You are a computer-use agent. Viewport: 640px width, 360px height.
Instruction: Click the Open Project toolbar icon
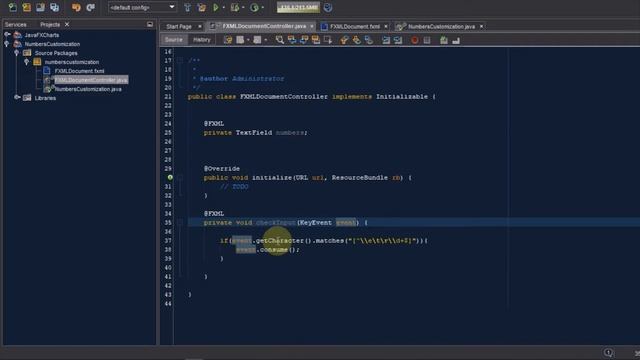[40, 7]
